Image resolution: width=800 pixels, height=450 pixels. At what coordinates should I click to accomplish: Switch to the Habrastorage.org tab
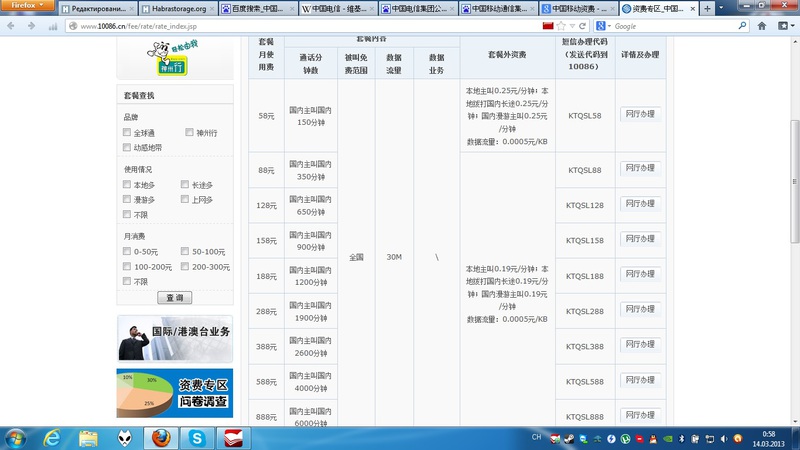click(177, 9)
